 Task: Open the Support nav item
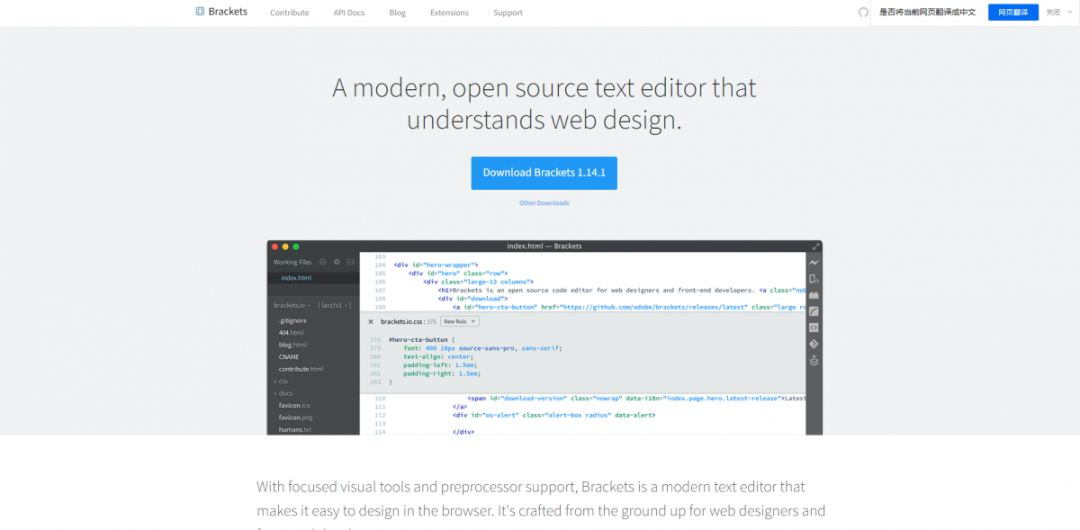coord(508,12)
